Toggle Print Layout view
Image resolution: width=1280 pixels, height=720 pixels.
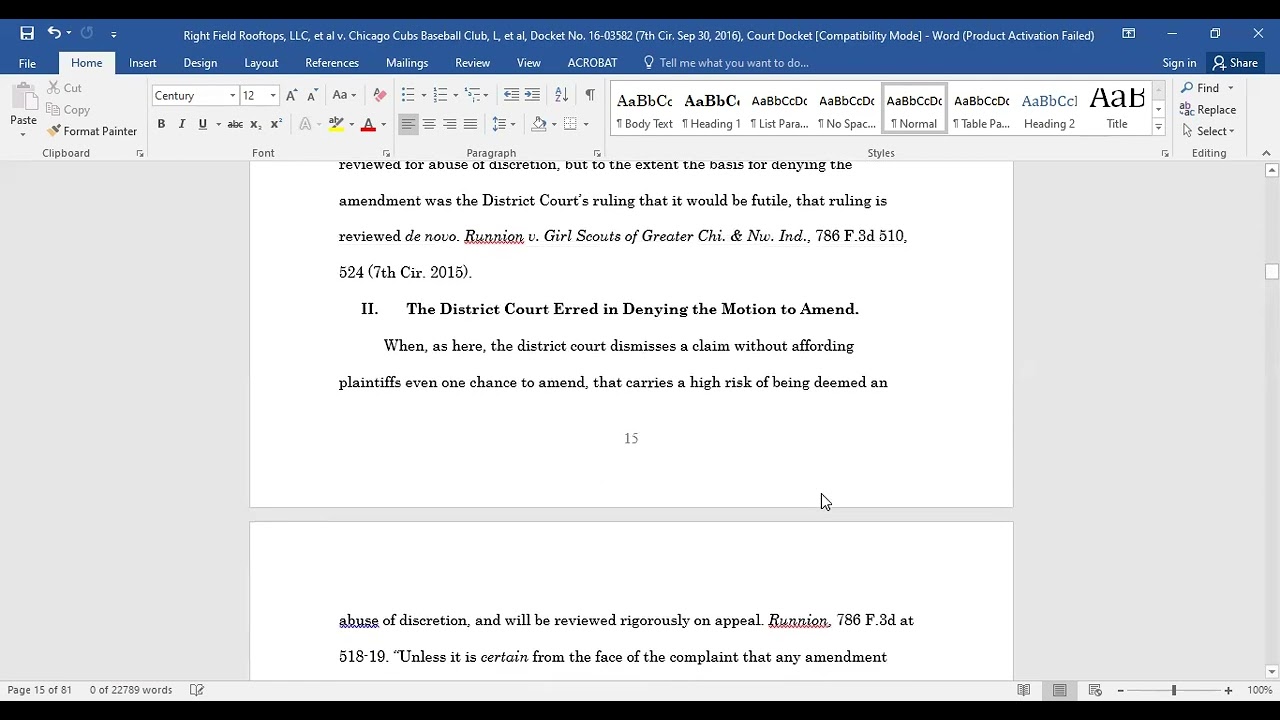pos(1059,690)
